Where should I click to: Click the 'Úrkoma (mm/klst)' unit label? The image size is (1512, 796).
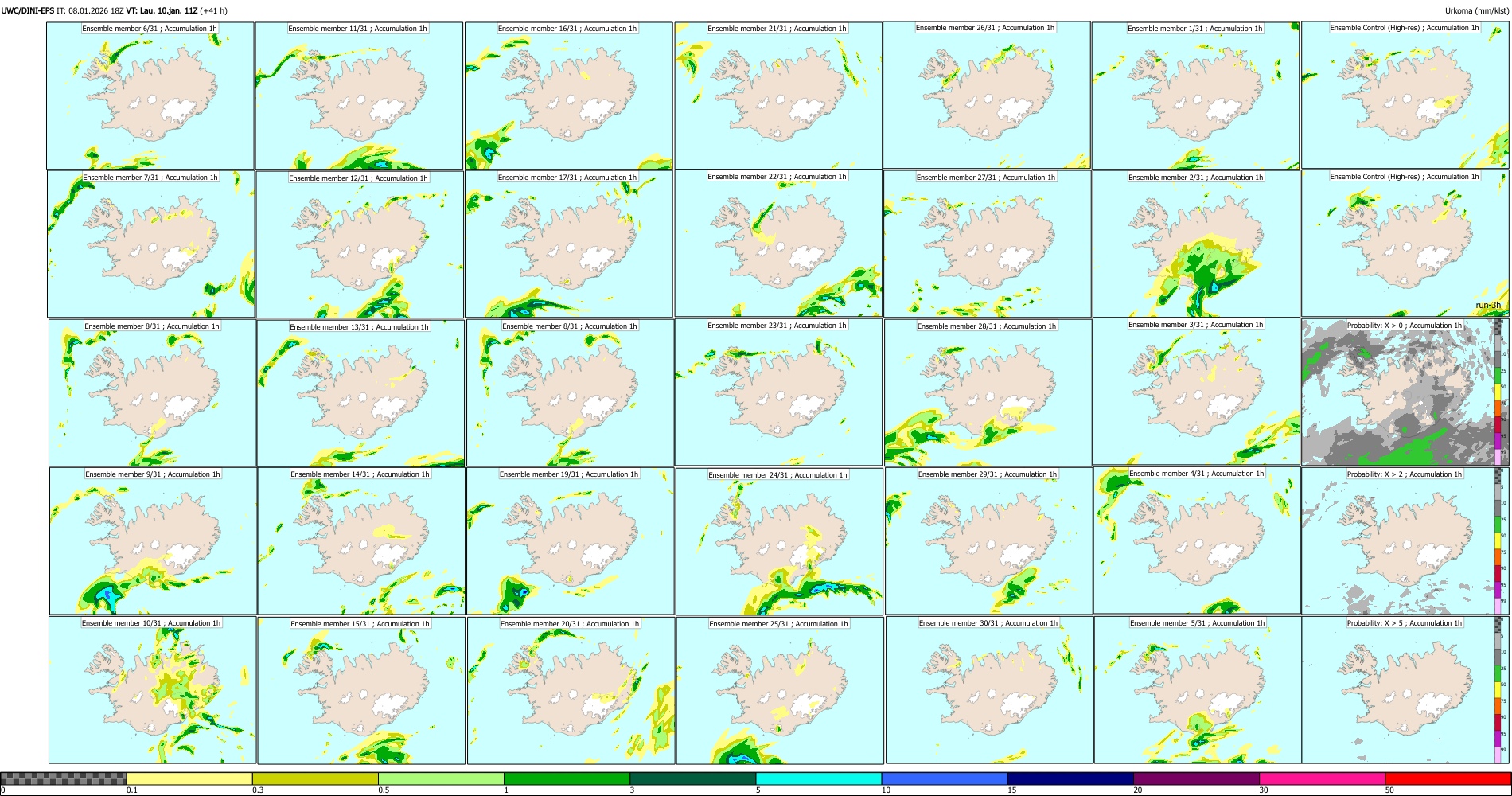click(1476, 10)
